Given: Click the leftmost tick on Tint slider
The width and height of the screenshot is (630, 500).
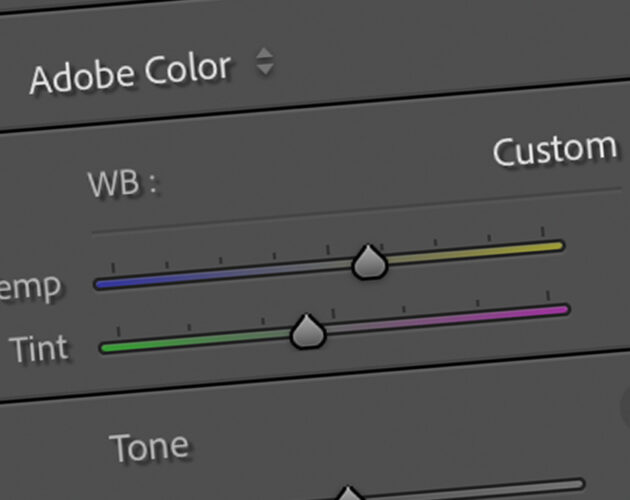Looking at the screenshot, I should pos(118,331).
